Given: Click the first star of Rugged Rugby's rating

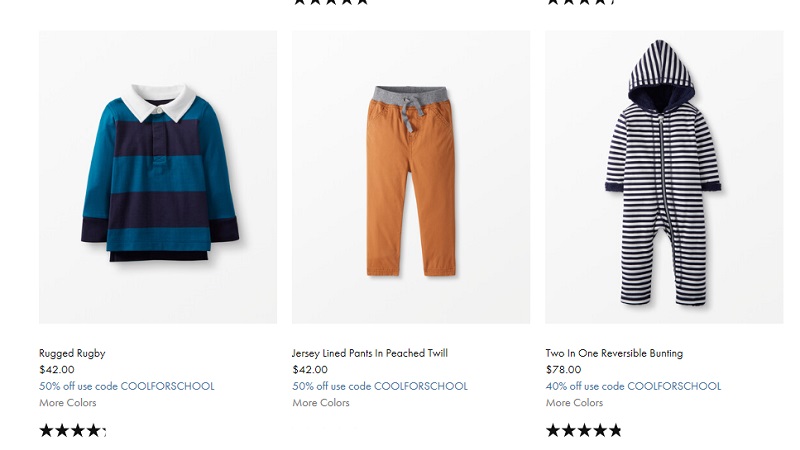Looking at the screenshot, I should coord(46,431).
